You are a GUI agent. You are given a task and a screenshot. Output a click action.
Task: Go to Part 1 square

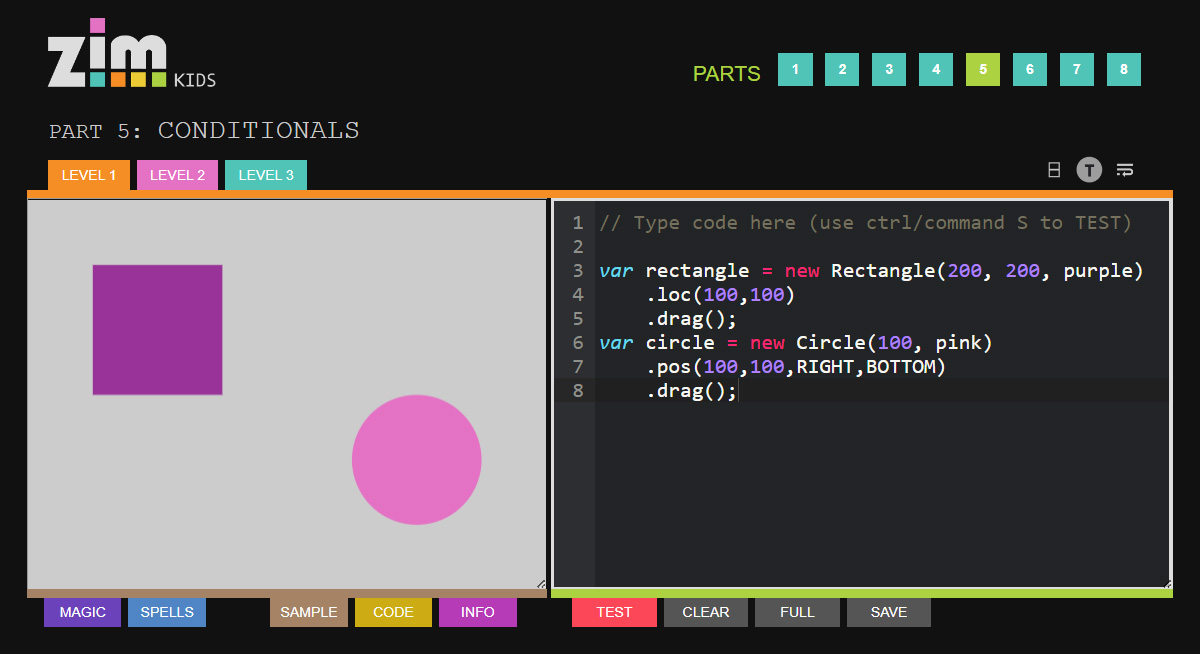[x=795, y=70]
